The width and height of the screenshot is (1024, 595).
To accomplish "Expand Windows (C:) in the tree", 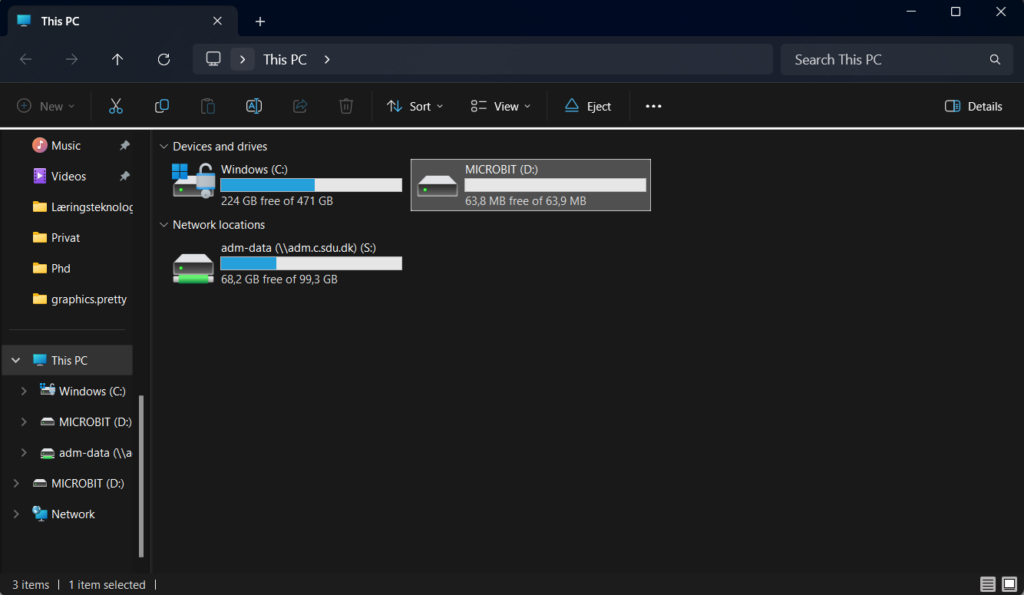I will coord(24,391).
